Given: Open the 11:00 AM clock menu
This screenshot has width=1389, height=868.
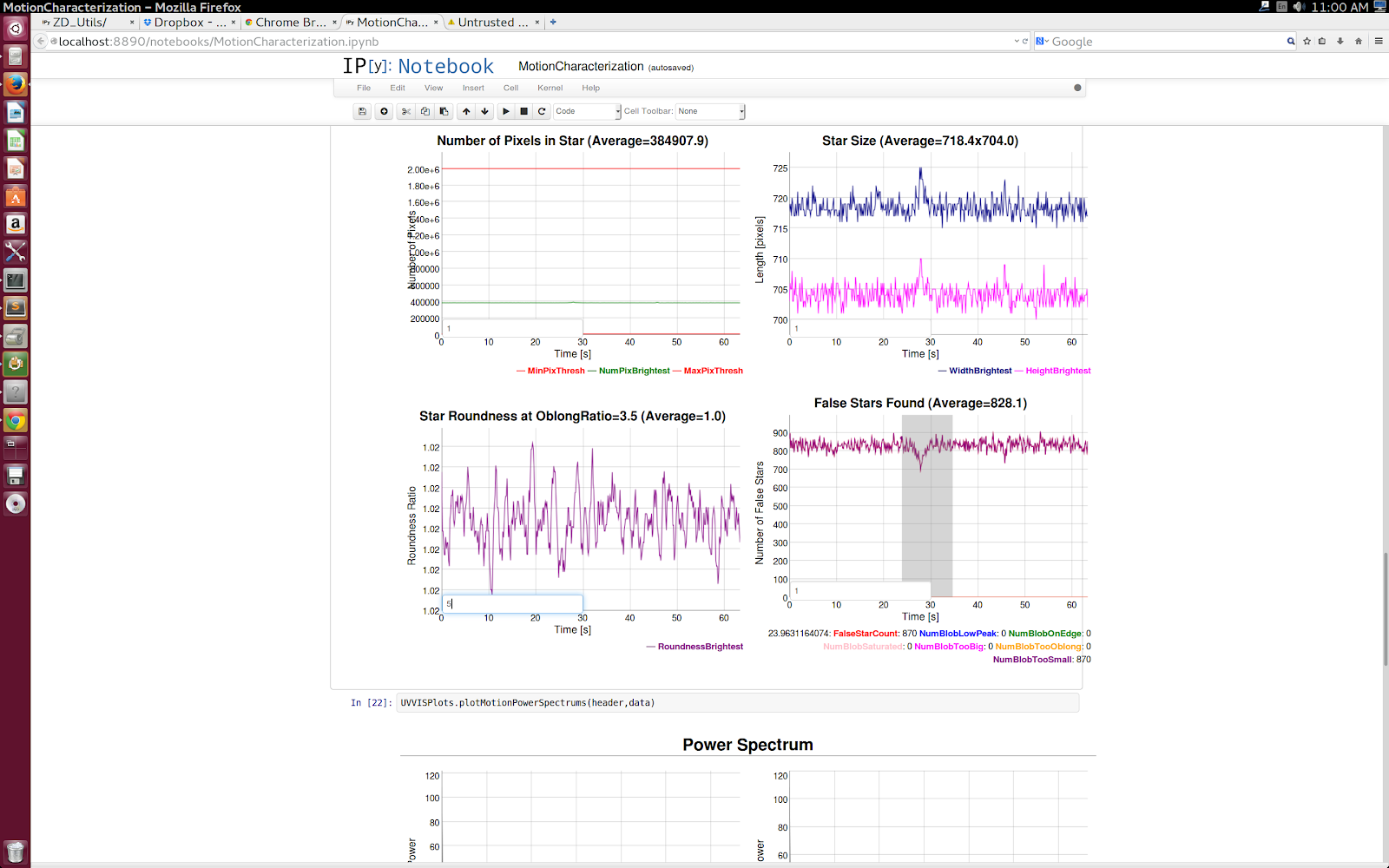Looking at the screenshot, I should click(x=1340, y=7).
